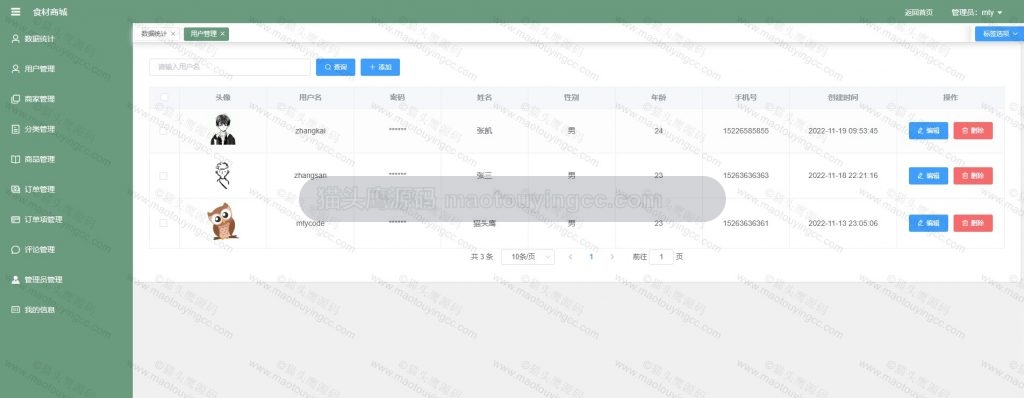The width and height of the screenshot is (1024, 398).
Task: Click mtycode's owl avatar
Action: click(223, 222)
